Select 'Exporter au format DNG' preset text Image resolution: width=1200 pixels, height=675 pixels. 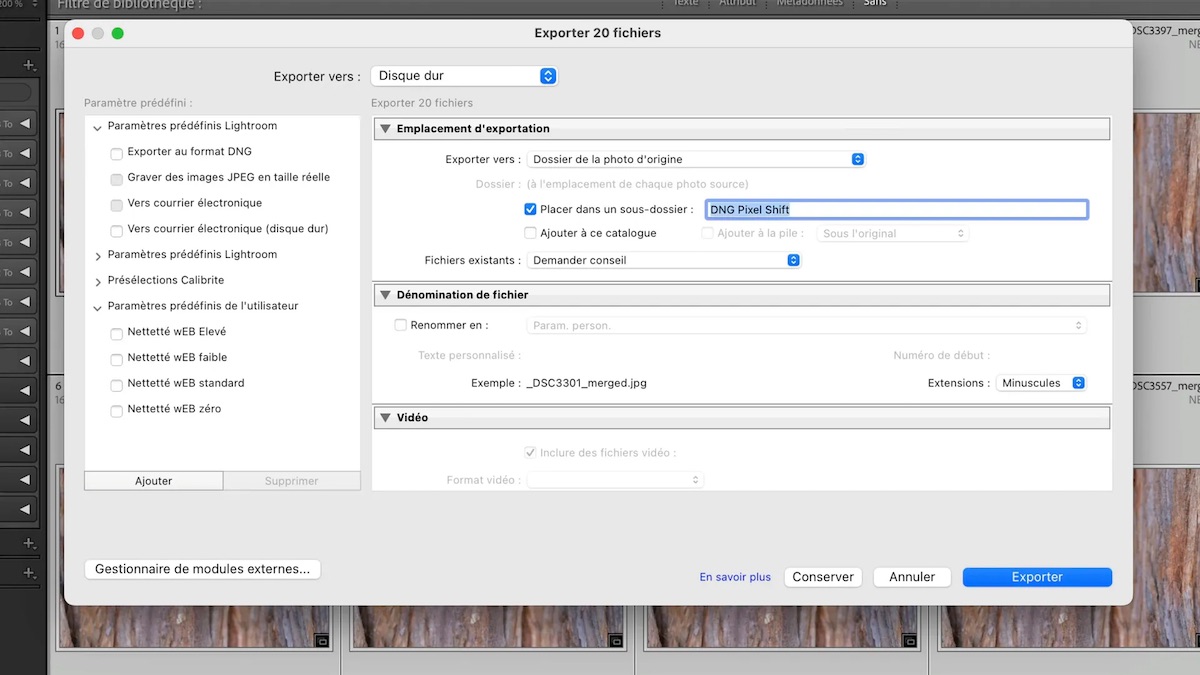(x=190, y=152)
